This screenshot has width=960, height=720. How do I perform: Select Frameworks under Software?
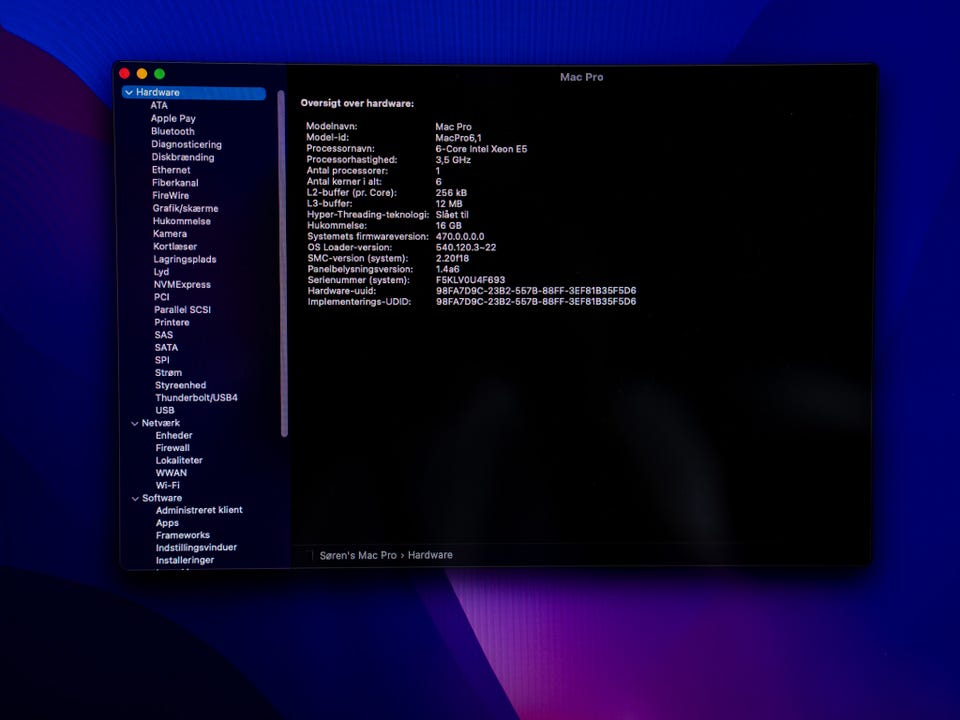pos(182,535)
